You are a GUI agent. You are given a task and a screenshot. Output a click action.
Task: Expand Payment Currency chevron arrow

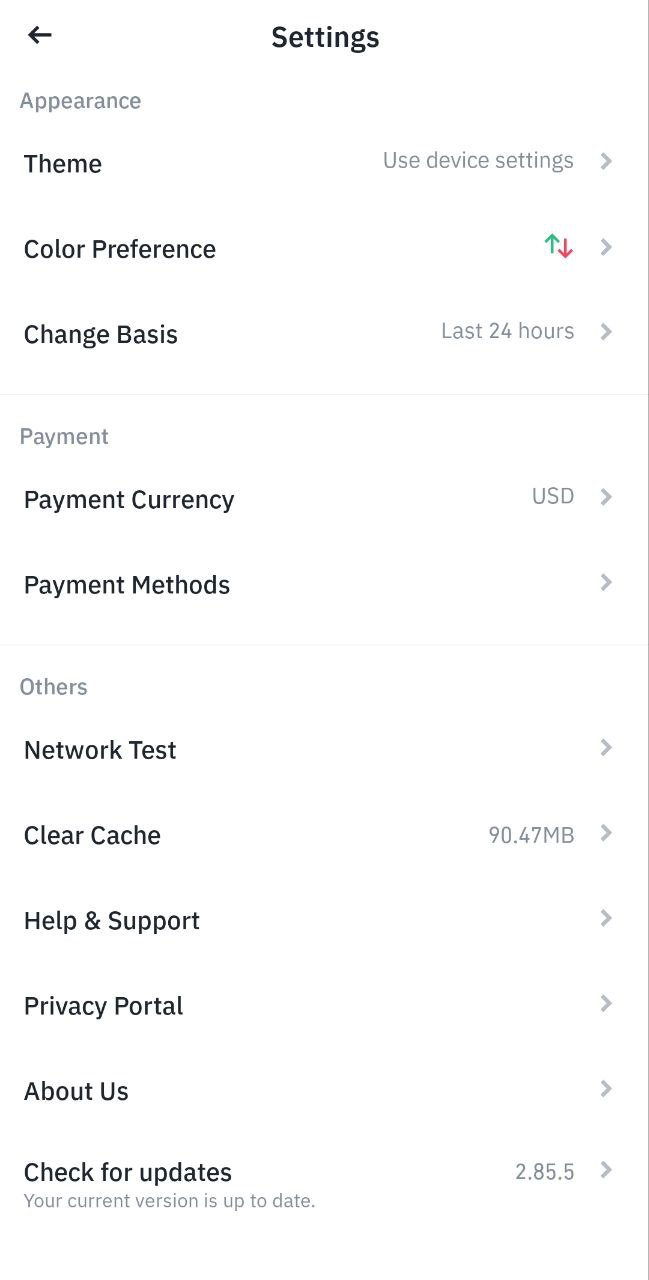pyautogui.click(x=606, y=496)
